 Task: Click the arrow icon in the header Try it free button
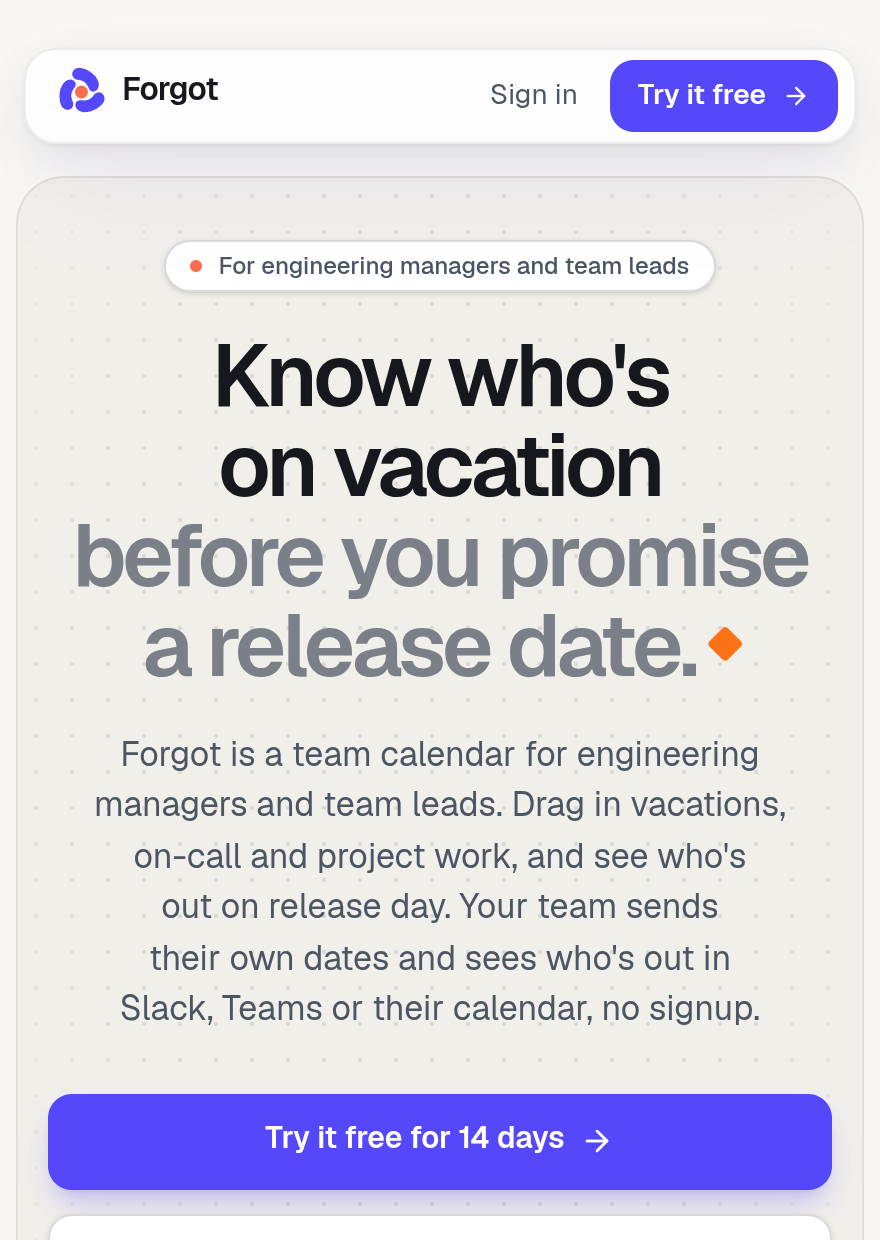coord(796,96)
